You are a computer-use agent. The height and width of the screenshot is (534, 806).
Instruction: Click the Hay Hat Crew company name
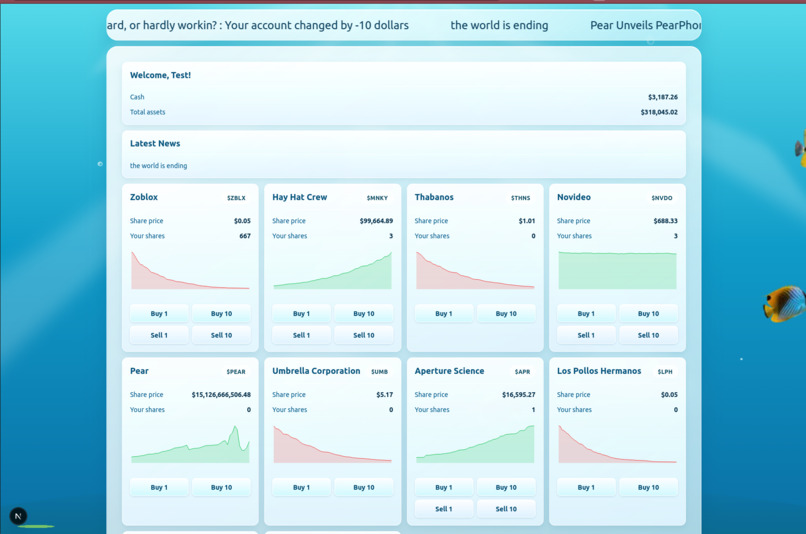[300, 197]
